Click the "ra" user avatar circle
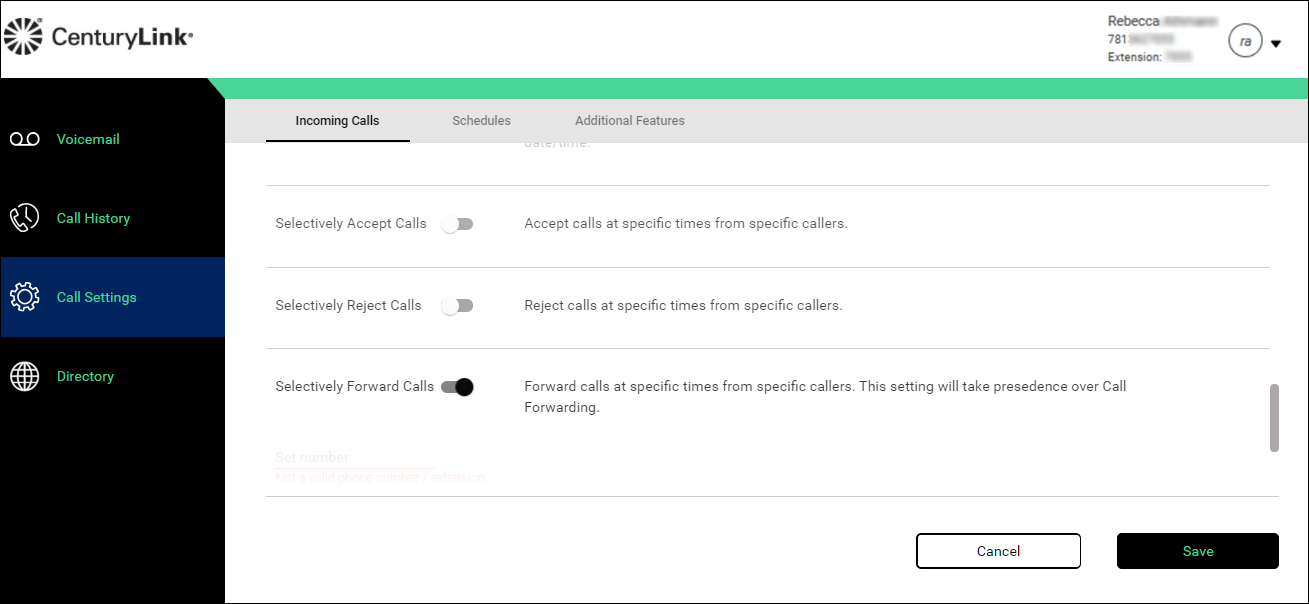Image resolution: width=1309 pixels, height=604 pixels. pyautogui.click(x=1245, y=42)
